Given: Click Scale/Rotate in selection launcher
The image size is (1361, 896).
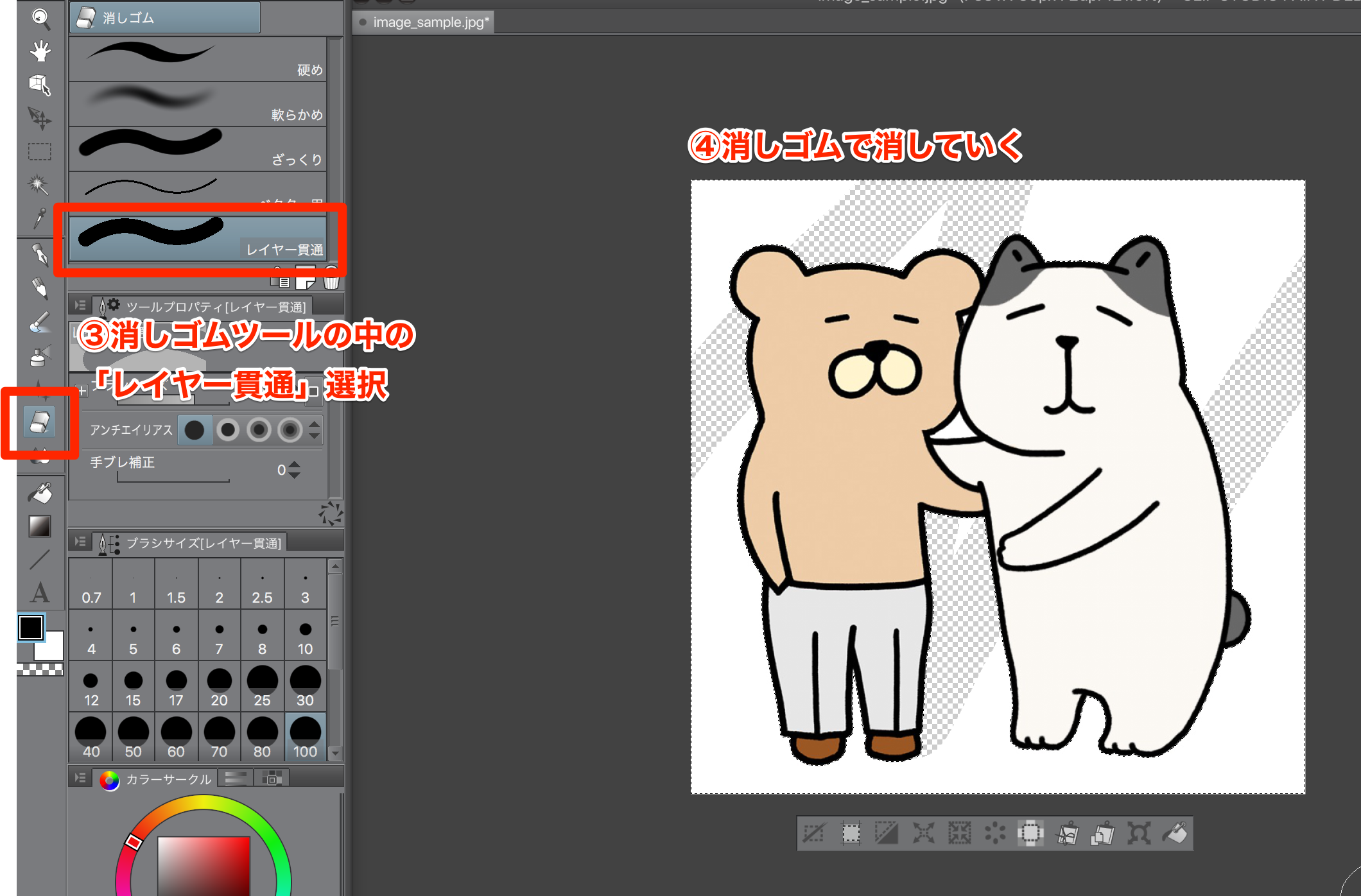Looking at the screenshot, I should pos(1139,833).
